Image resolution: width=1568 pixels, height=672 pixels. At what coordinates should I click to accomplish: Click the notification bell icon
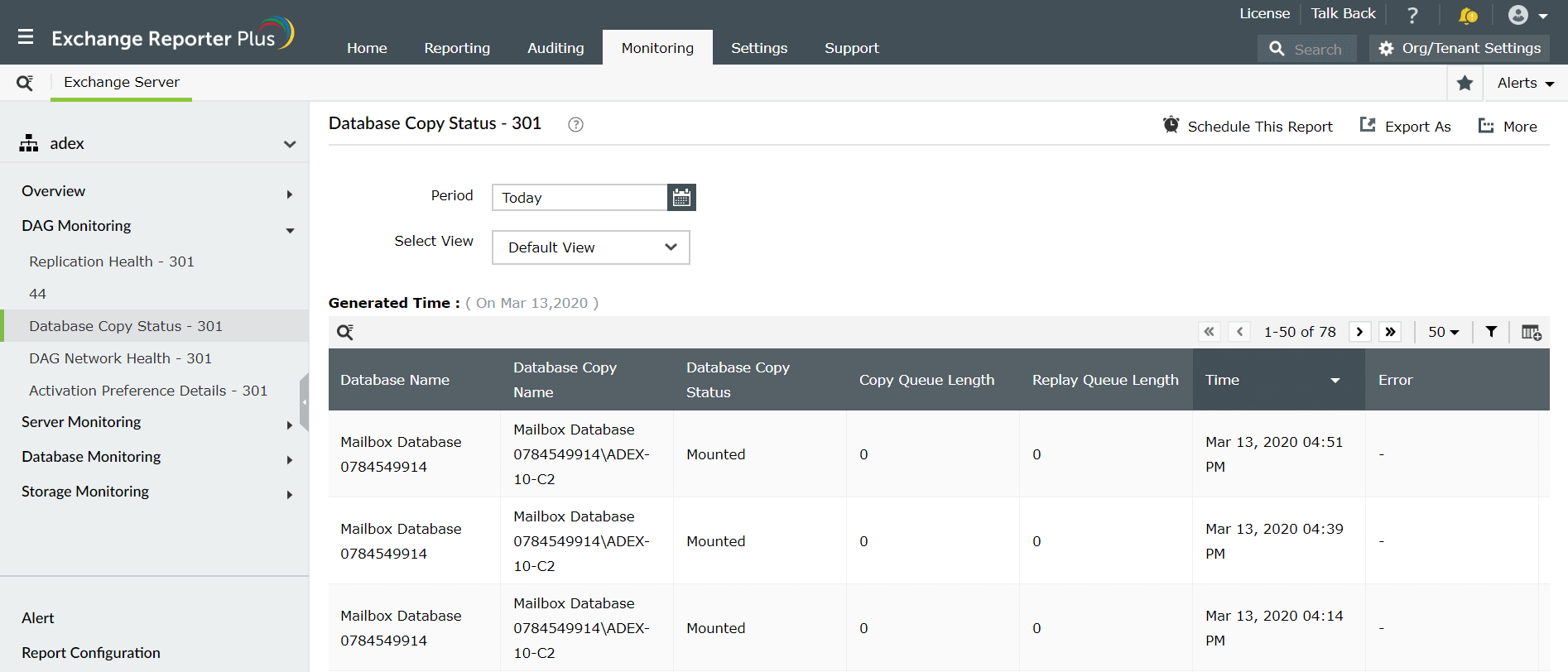pyautogui.click(x=1467, y=15)
